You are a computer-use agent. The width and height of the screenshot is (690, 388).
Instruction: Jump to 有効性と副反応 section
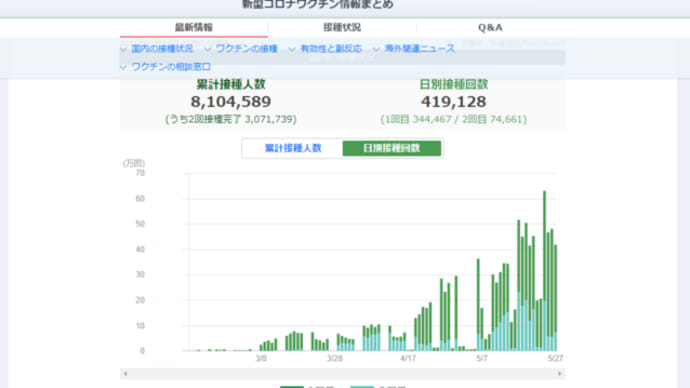(x=331, y=49)
